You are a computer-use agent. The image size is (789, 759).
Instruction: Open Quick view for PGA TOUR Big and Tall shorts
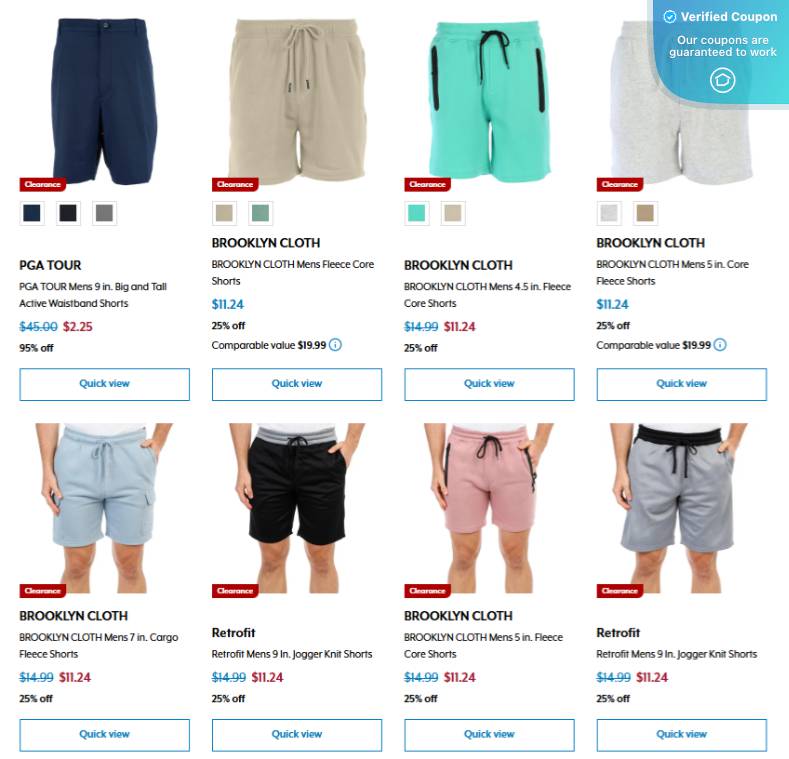pyautogui.click(x=105, y=385)
